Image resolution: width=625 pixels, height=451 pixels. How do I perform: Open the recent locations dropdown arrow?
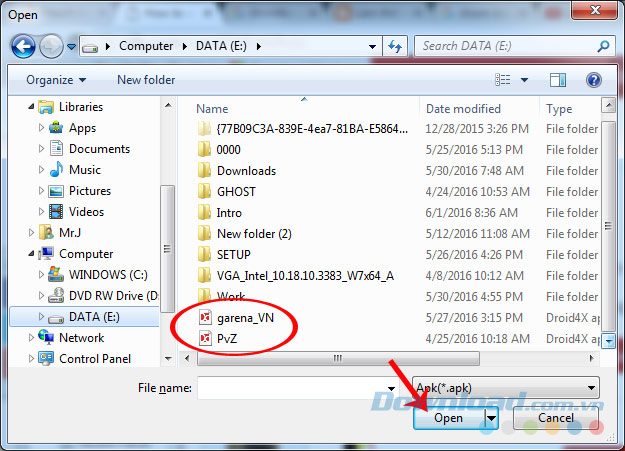point(71,47)
